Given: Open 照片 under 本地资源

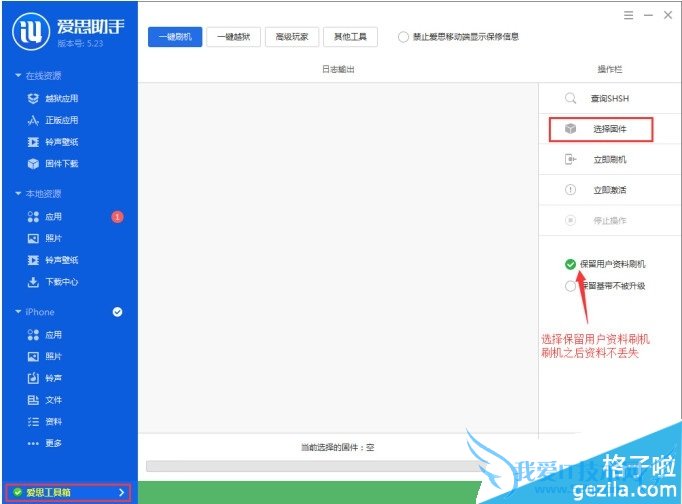Looking at the screenshot, I should point(53,238).
